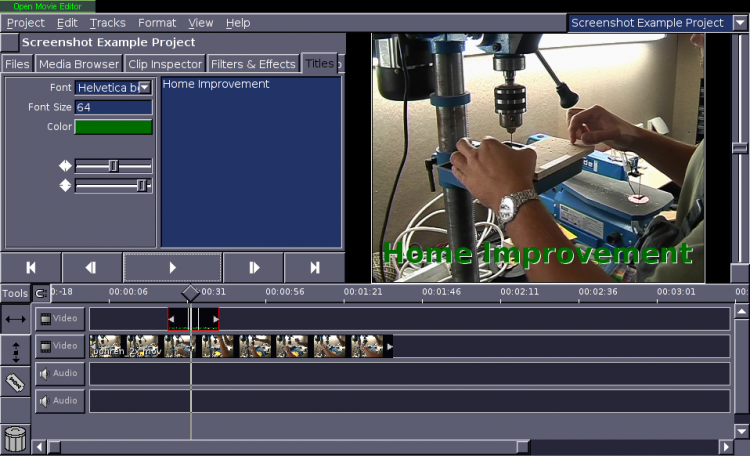Step forward one frame
Image resolution: width=750 pixels, height=456 pixels.
point(254,267)
